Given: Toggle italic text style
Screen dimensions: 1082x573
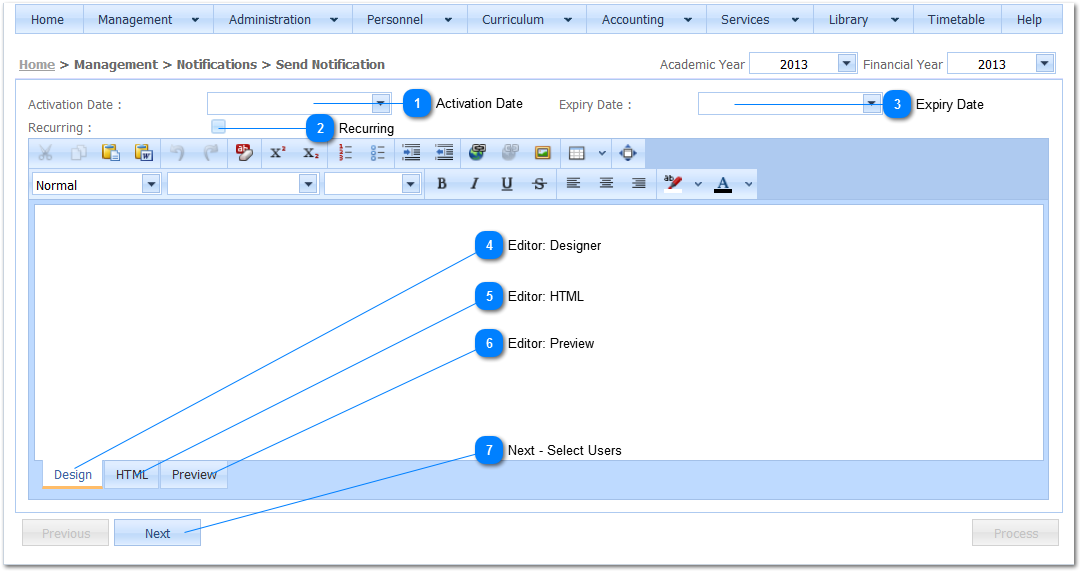Looking at the screenshot, I should pyautogui.click(x=474, y=184).
